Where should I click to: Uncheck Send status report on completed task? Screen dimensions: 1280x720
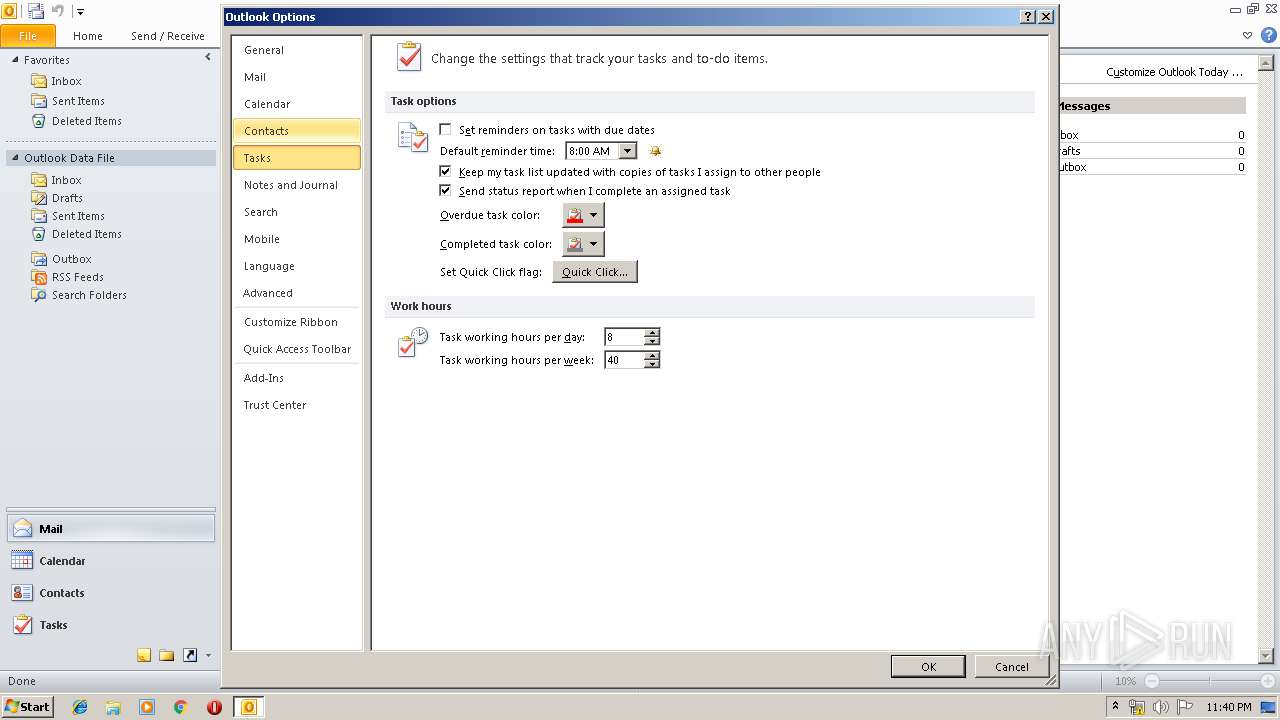[446, 191]
